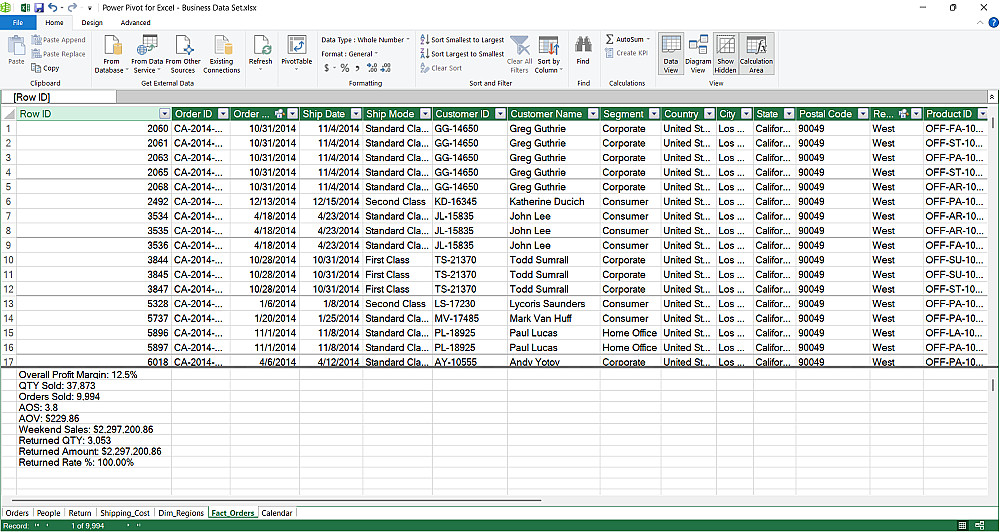Open From Data Service import option
1000x532 pixels.
pyautogui.click(x=147, y=54)
